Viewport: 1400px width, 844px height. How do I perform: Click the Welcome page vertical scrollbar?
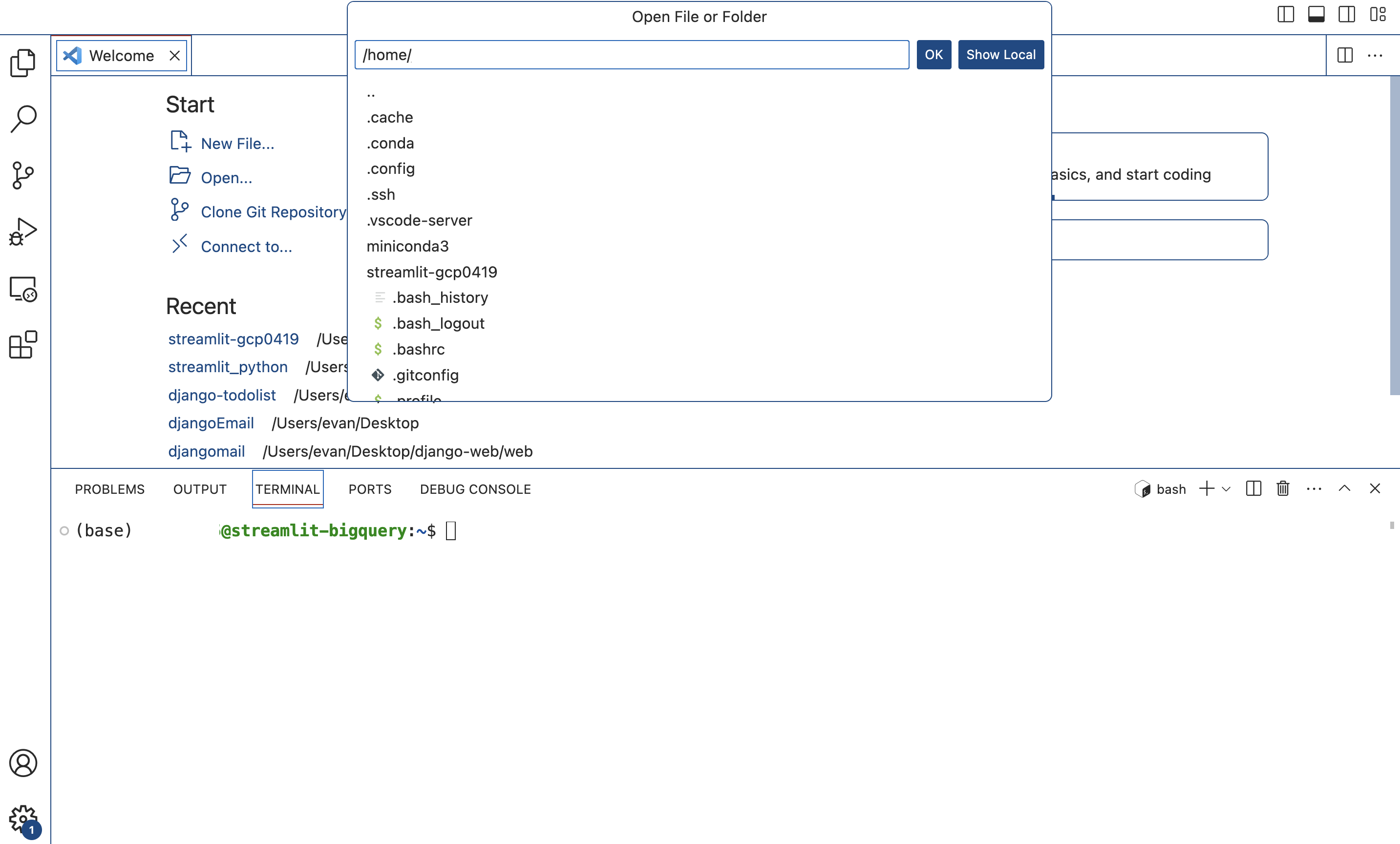pos(1394,235)
